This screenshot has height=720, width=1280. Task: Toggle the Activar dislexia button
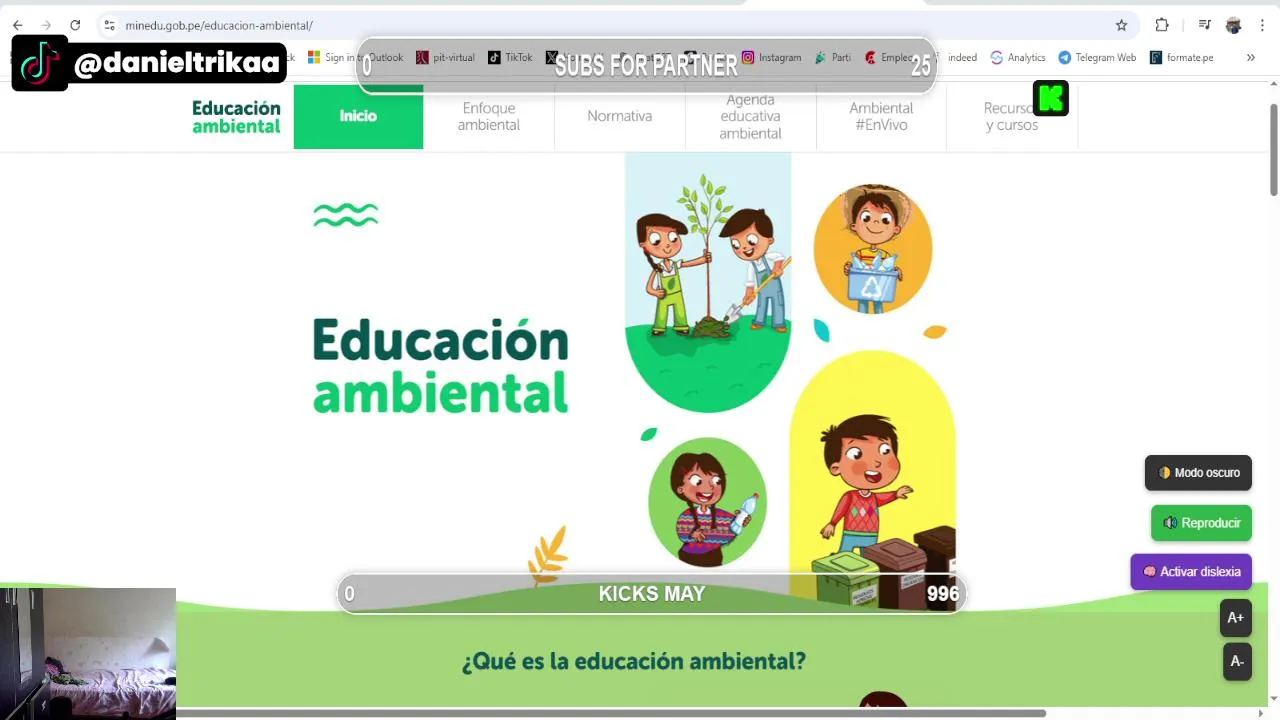[1191, 572]
